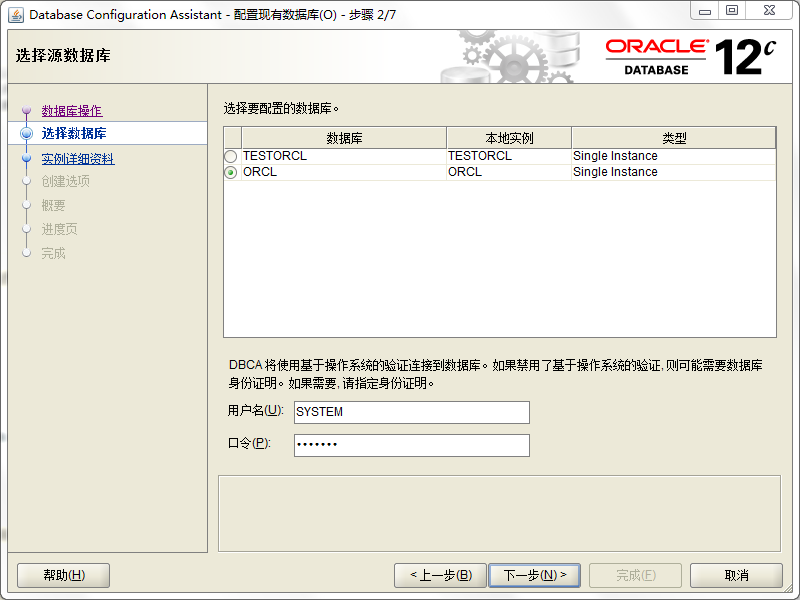The height and width of the screenshot is (600, 800).
Task: Click the ORCL database name cell
Action: [x=344, y=172]
